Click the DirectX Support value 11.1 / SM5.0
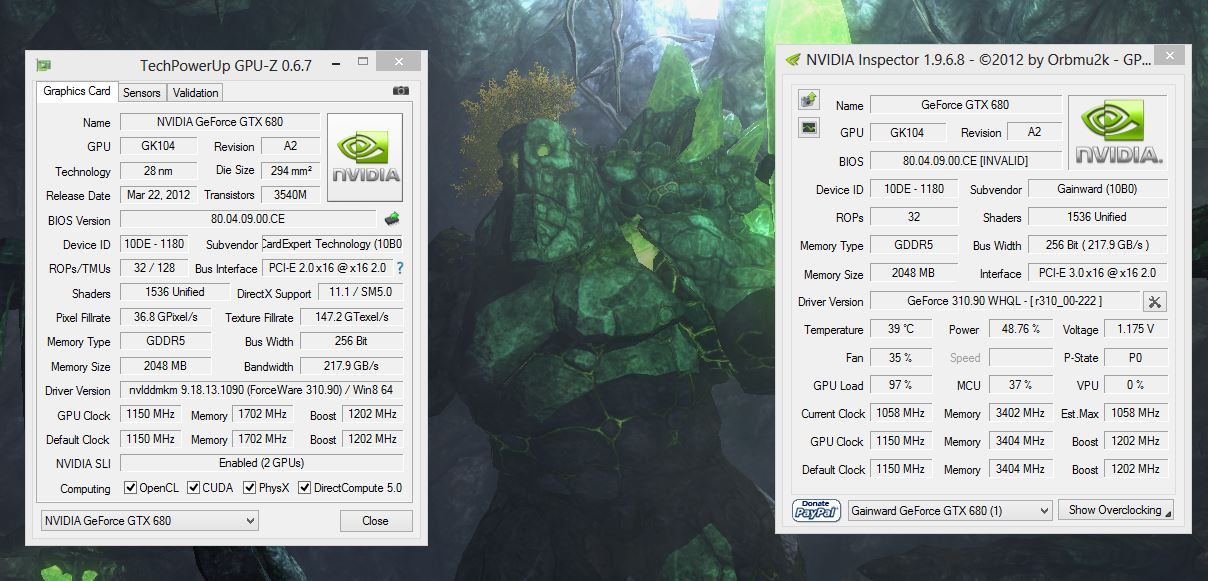The height and width of the screenshot is (581, 1208). point(361,293)
